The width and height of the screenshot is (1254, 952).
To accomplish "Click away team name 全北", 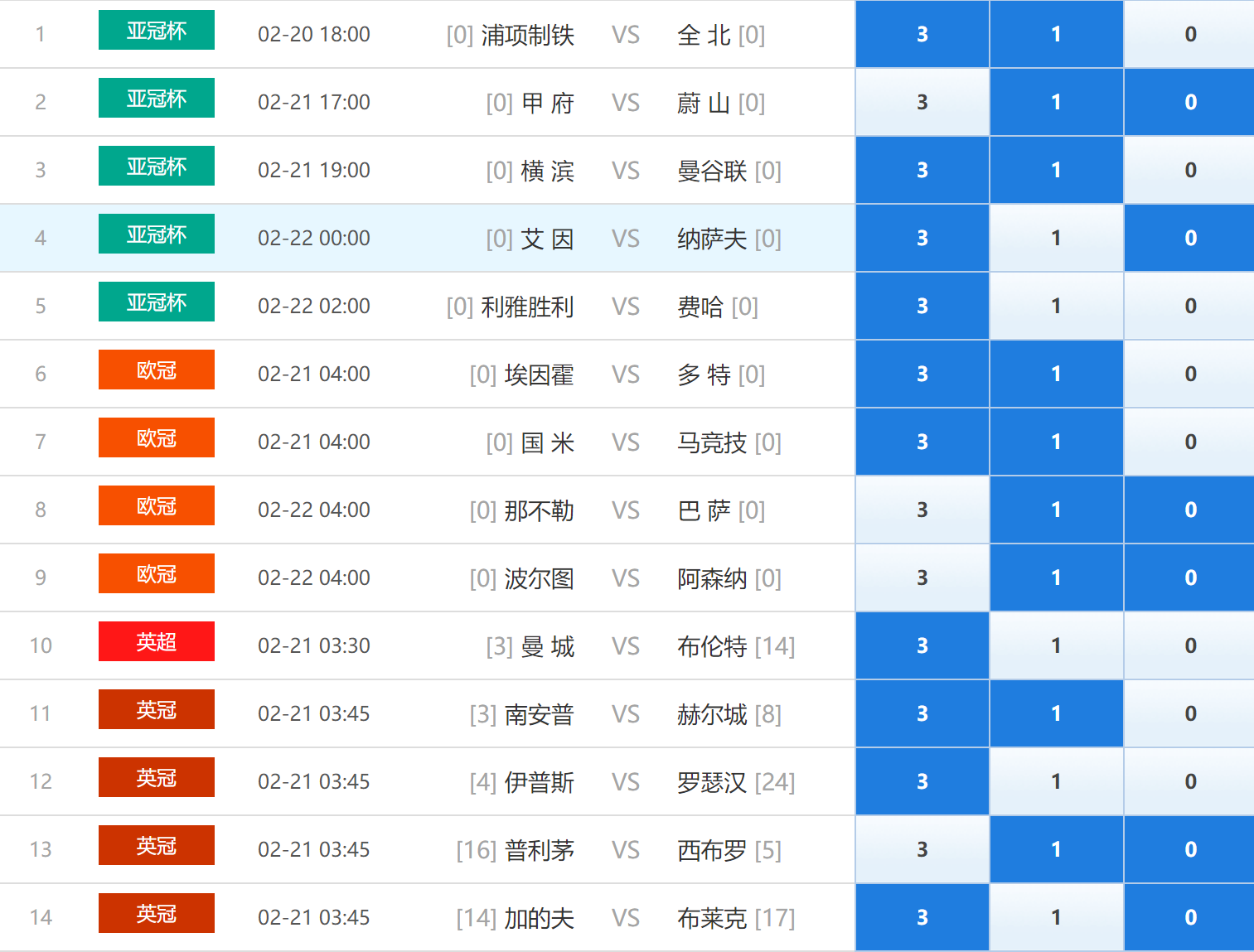I will [x=704, y=35].
